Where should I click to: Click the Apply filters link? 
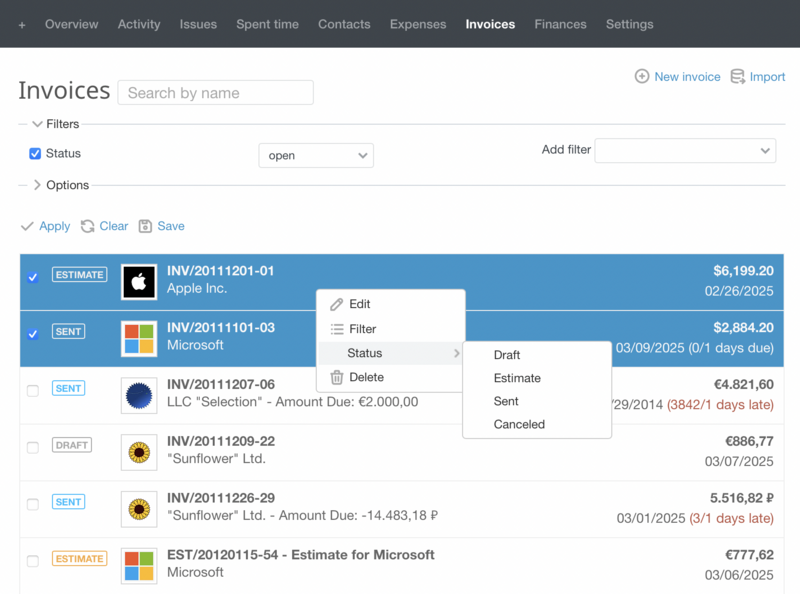tap(54, 226)
